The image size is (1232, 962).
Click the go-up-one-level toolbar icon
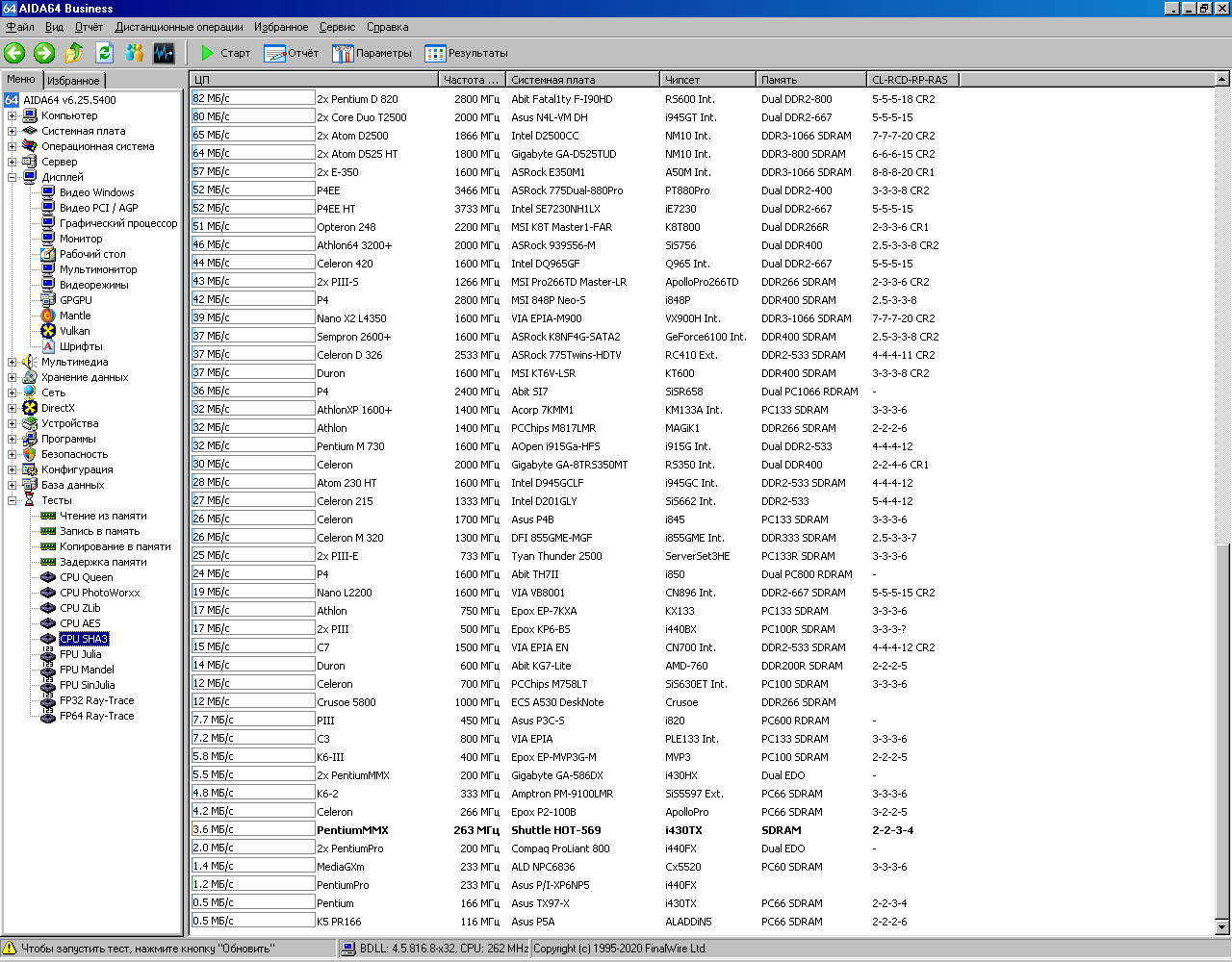coord(74,53)
